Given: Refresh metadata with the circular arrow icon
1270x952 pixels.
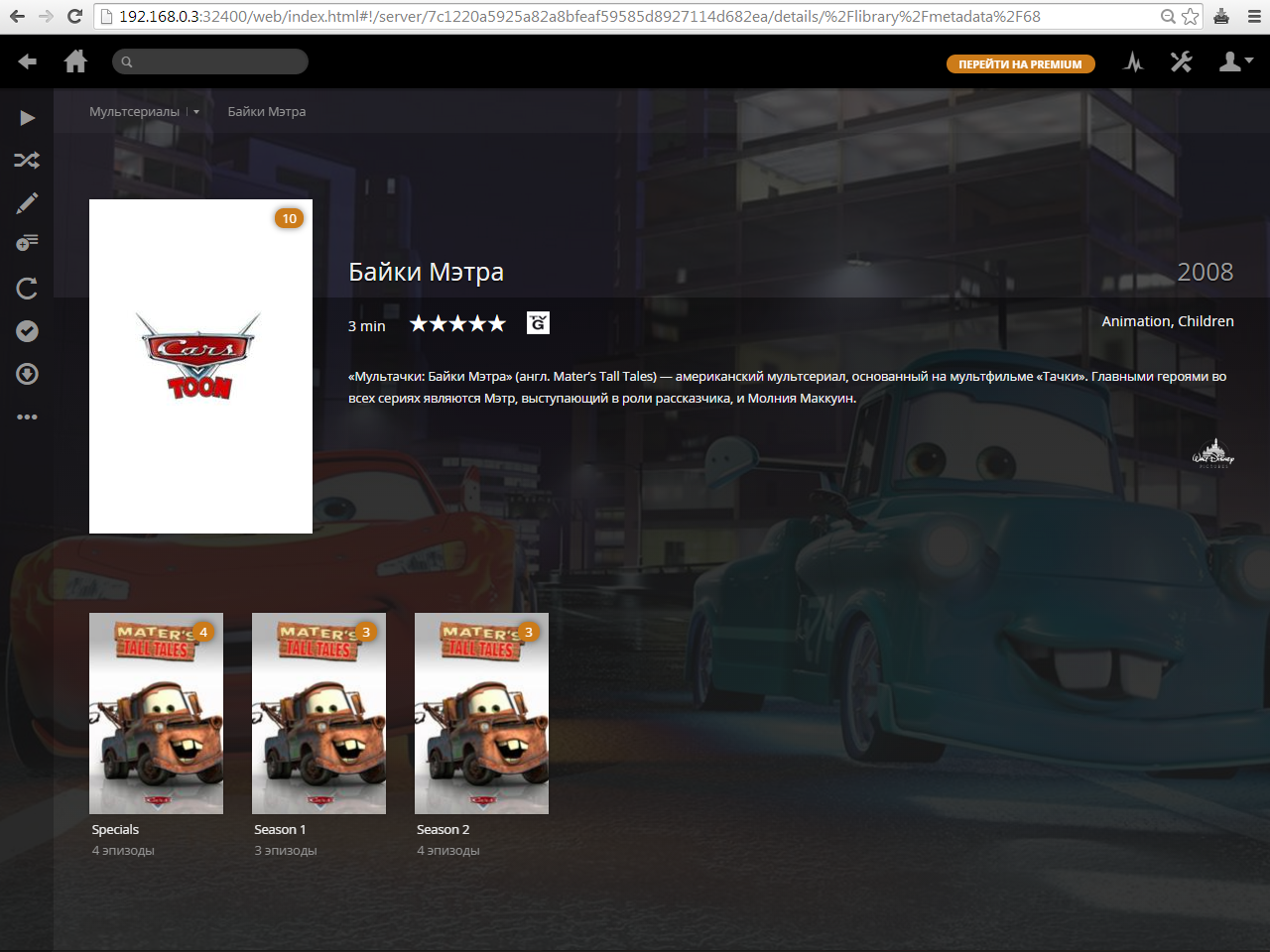Looking at the screenshot, I should [27, 288].
